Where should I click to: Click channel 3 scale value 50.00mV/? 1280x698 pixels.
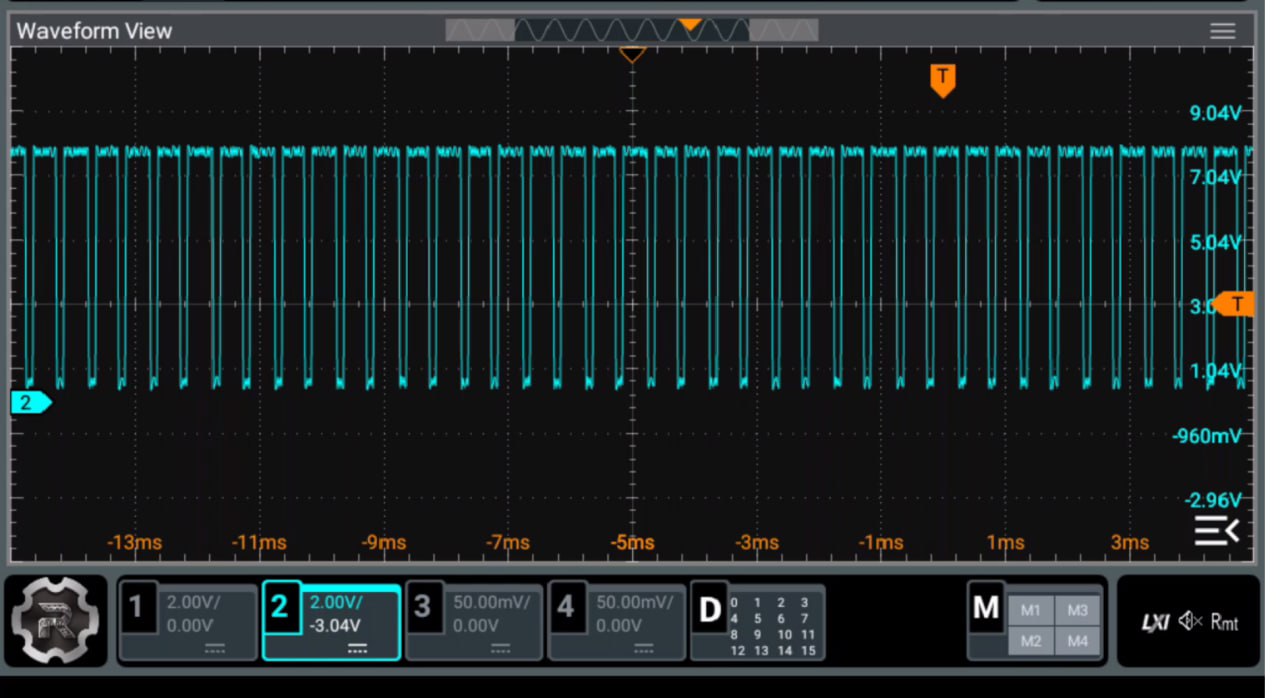pos(491,603)
